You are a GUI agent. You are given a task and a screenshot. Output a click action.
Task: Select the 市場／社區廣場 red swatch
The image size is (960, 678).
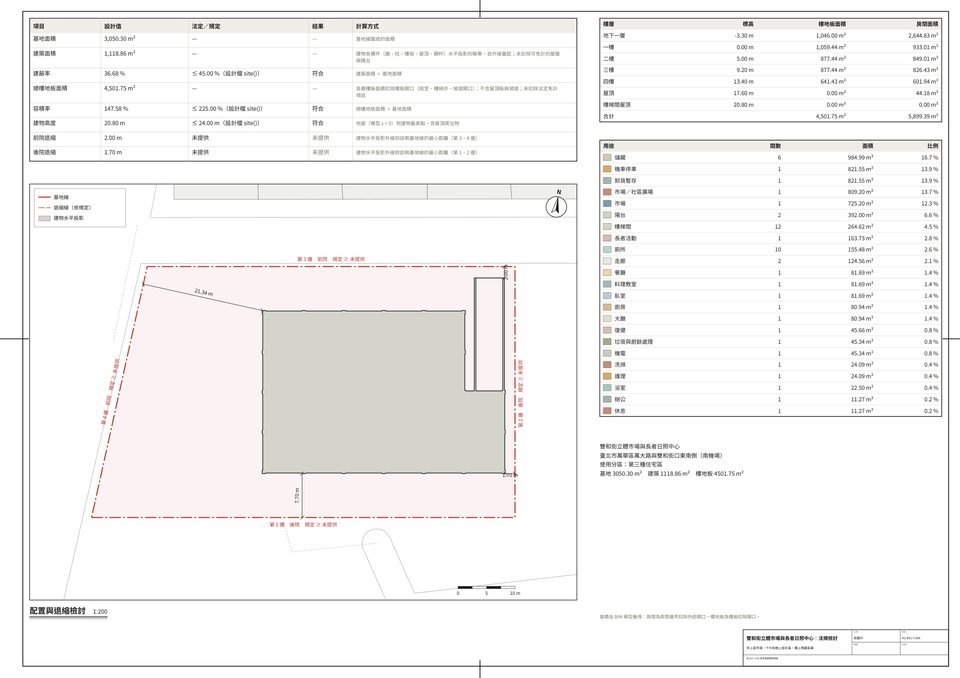pyautogui.click(x=607, y=192)
